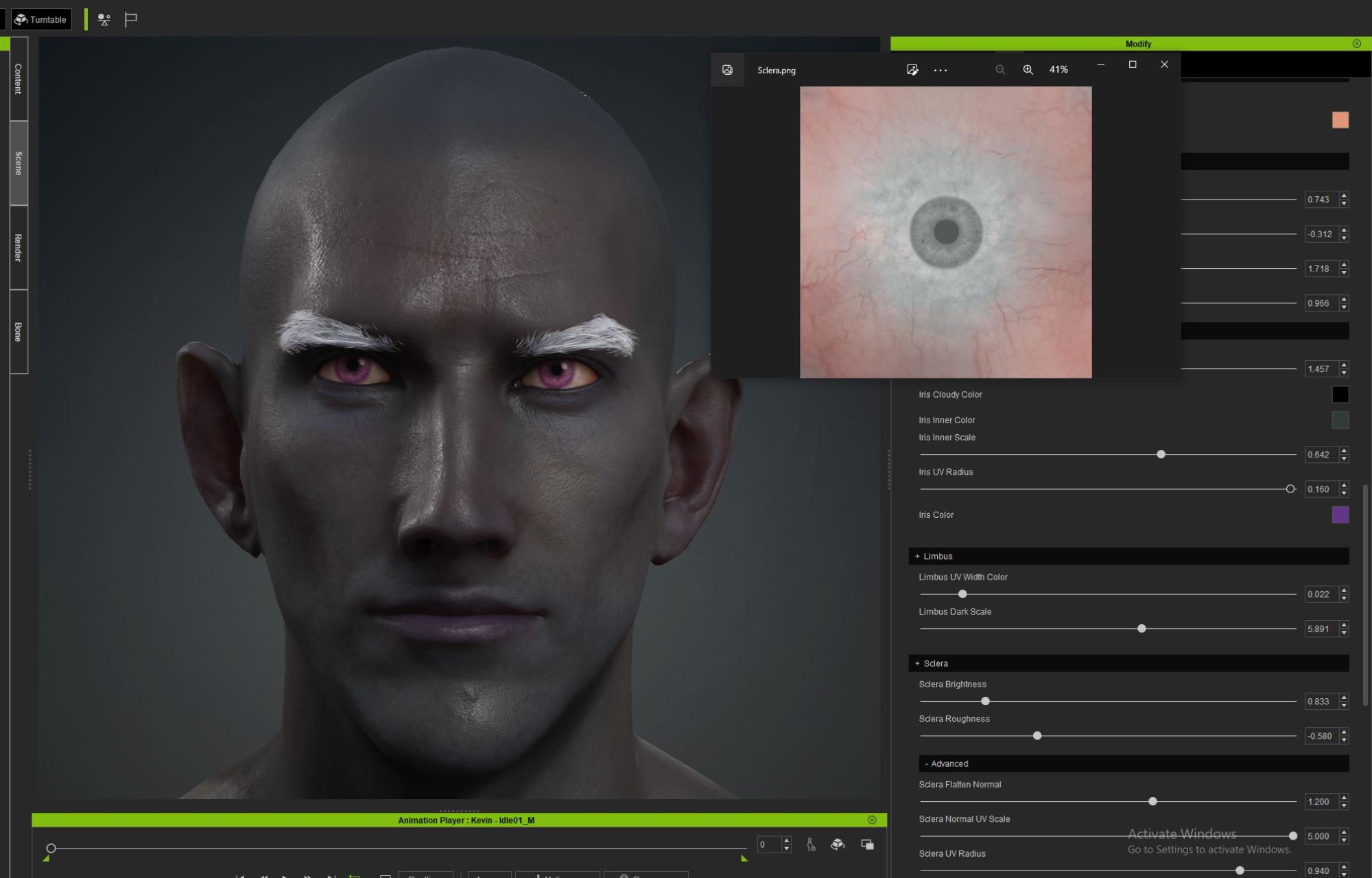This screenshot has height=878, width=1372.
Task: Click the 0.966 value field
Action: pyautogui.click(x=1321, y=303)
